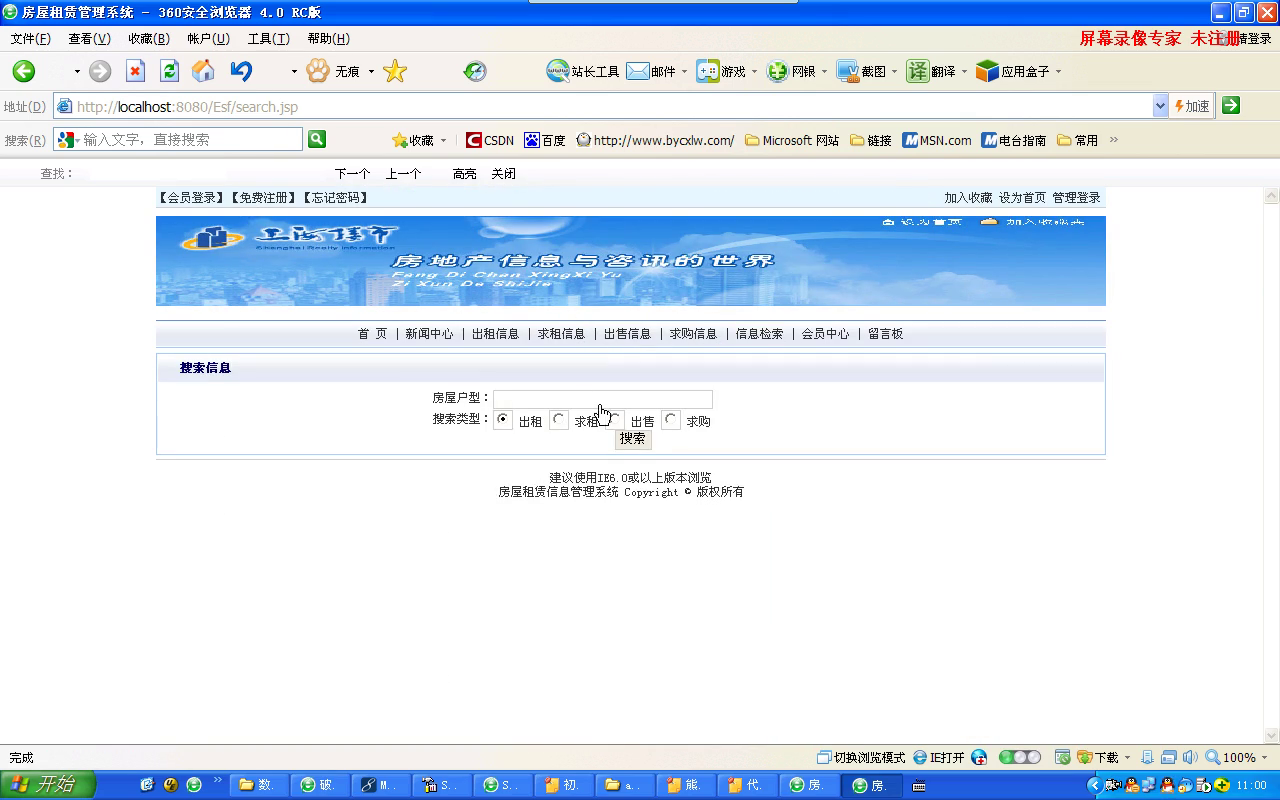Click IE打开 in the status bar
Viewport: 1280px width, 800px height.
(939, 757)
